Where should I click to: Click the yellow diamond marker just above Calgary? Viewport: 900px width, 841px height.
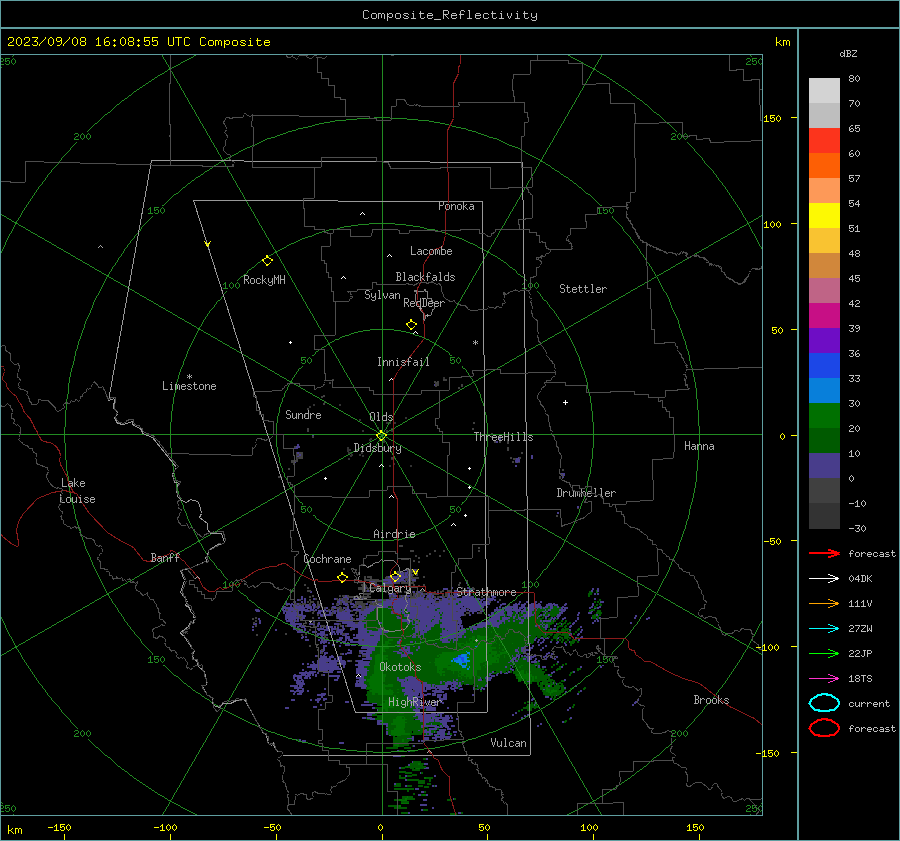click(x=395, y=576)
